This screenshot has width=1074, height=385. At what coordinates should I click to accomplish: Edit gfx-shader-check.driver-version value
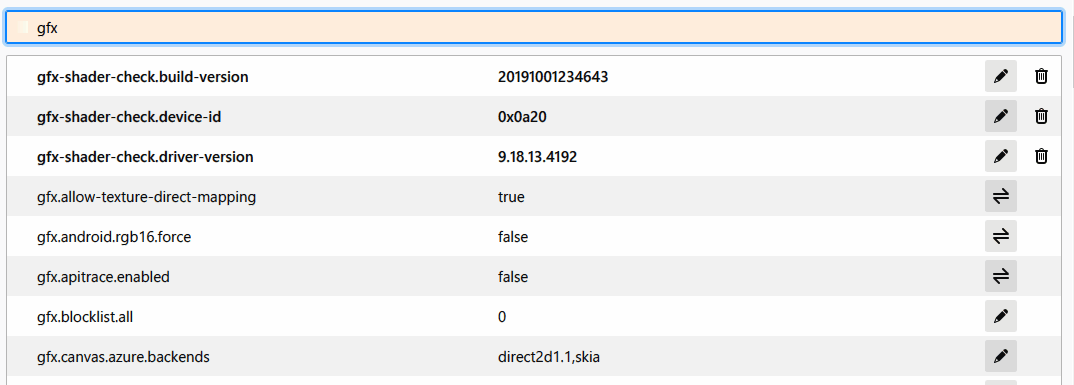coord(1001,156)
